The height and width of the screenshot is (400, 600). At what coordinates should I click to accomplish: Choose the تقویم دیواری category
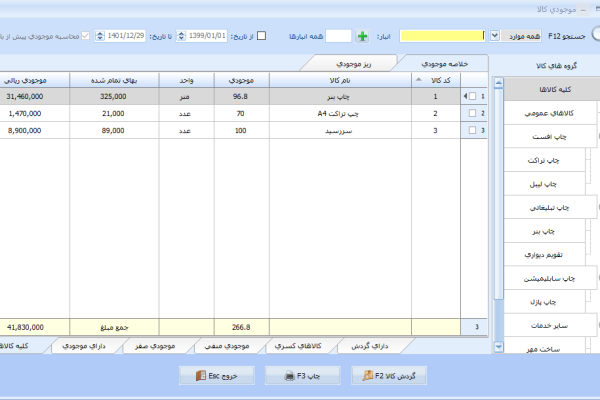tap(542, 254)
